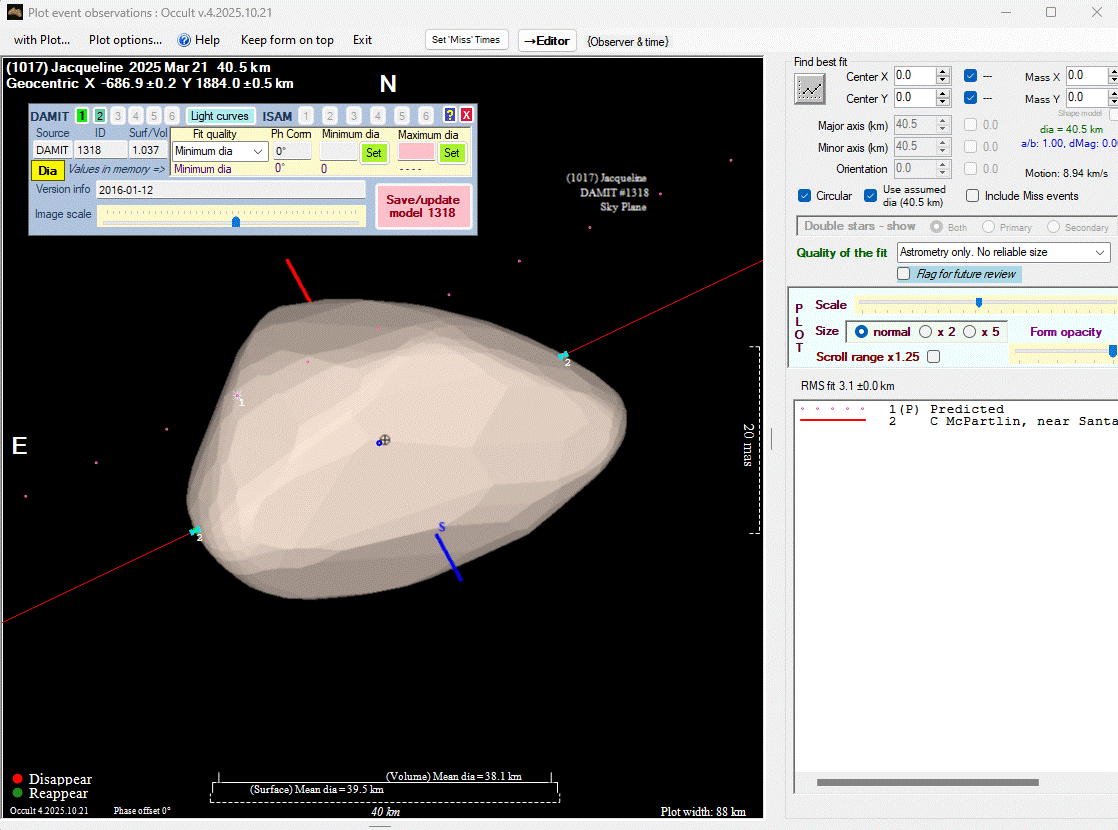Click the Set 'Miss' Times button
This screenshot has width=1118, height=830.
[467, 40]
